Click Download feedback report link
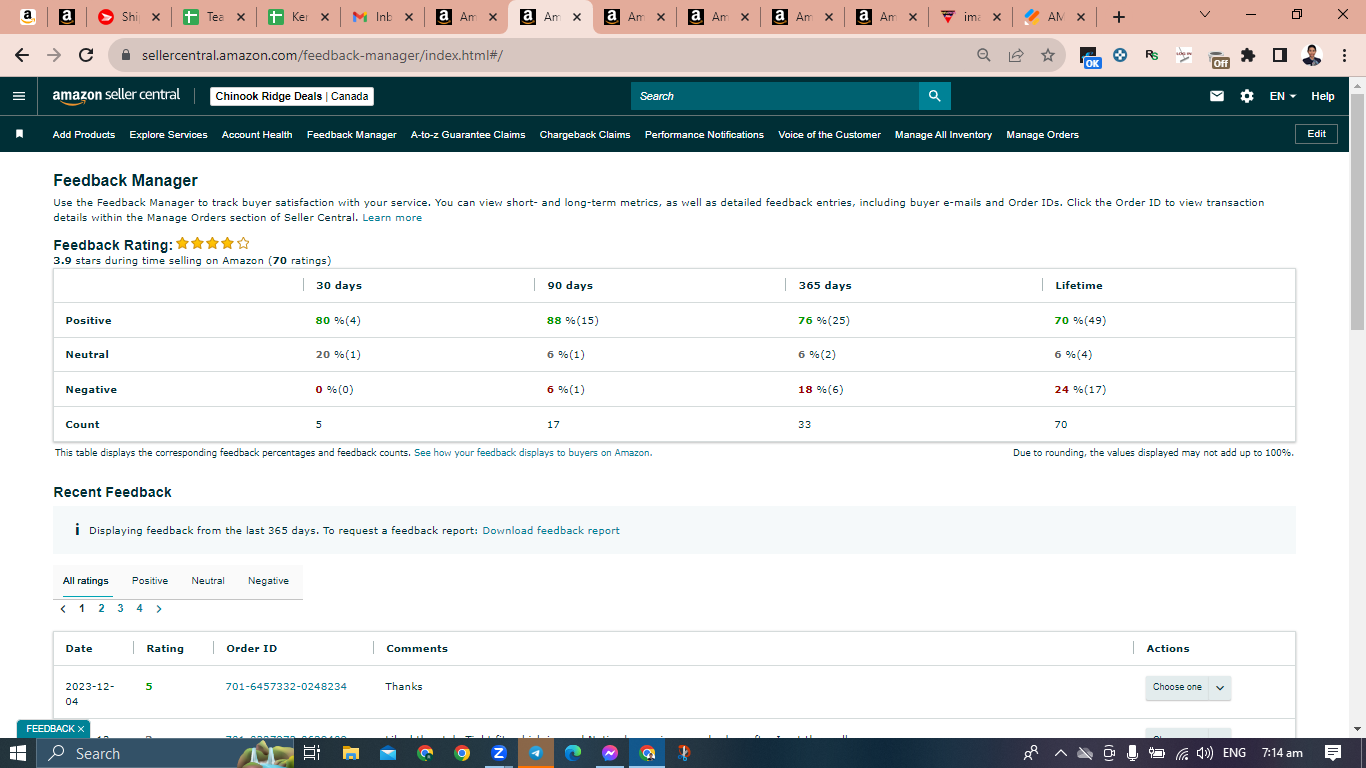1366x768 pixels. (x=551, y=530)
